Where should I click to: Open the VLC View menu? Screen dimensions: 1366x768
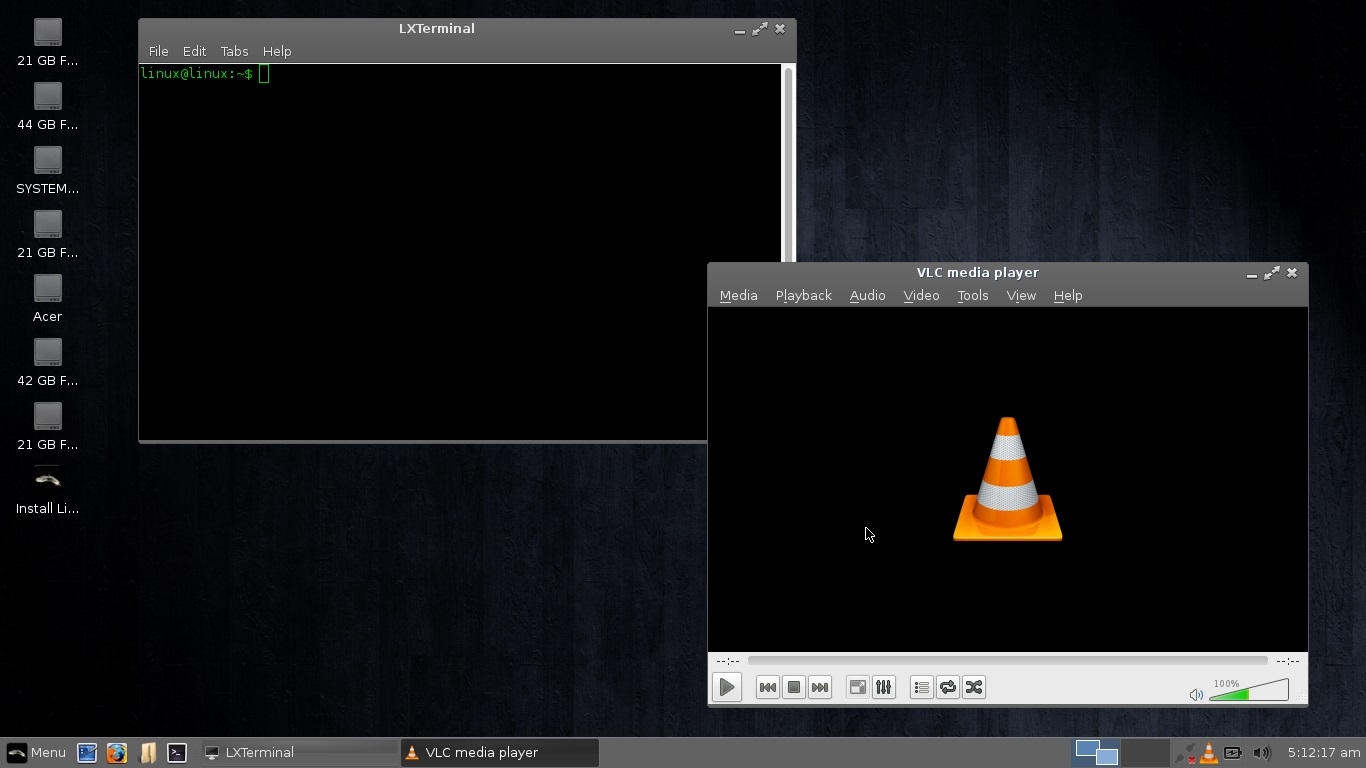click(x=1021, y=295)
